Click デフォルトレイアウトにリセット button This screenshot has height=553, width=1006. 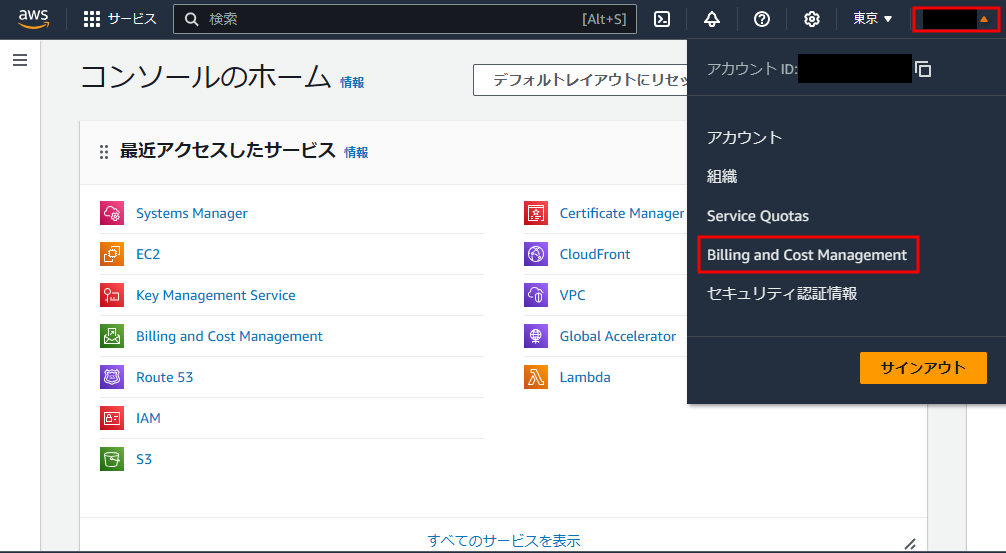pyautogui.click(x=581, y=80)
